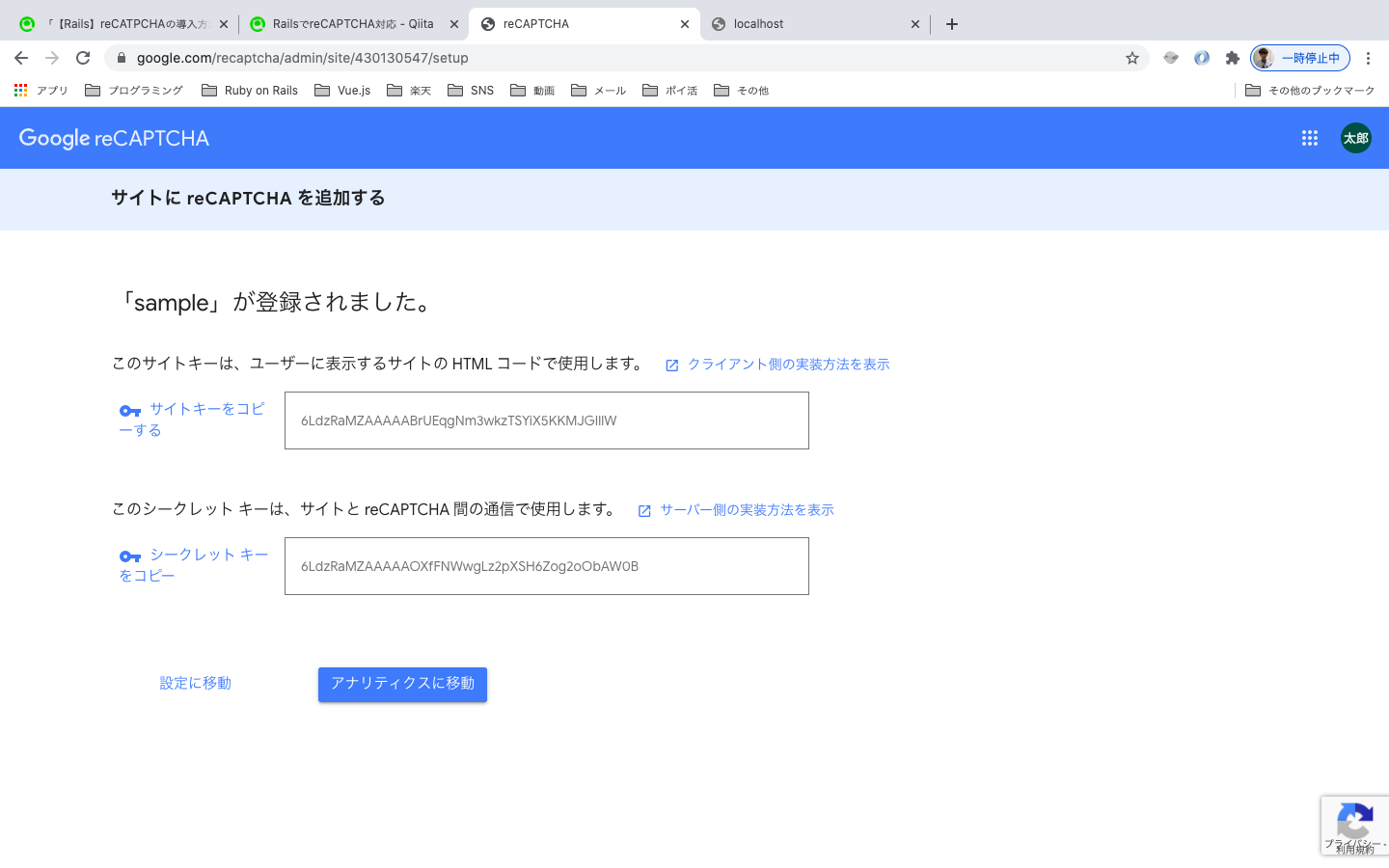Click シークレット キーをコピー link
The image size is (1389, 868).
pos(194,565)
